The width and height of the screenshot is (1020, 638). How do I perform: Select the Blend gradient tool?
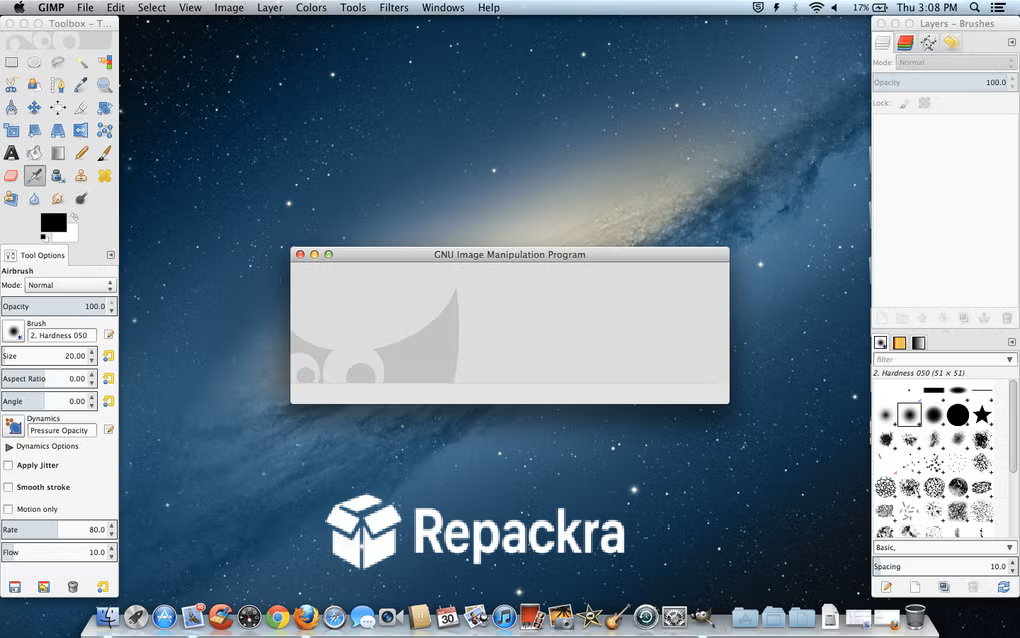pos(58,153)
